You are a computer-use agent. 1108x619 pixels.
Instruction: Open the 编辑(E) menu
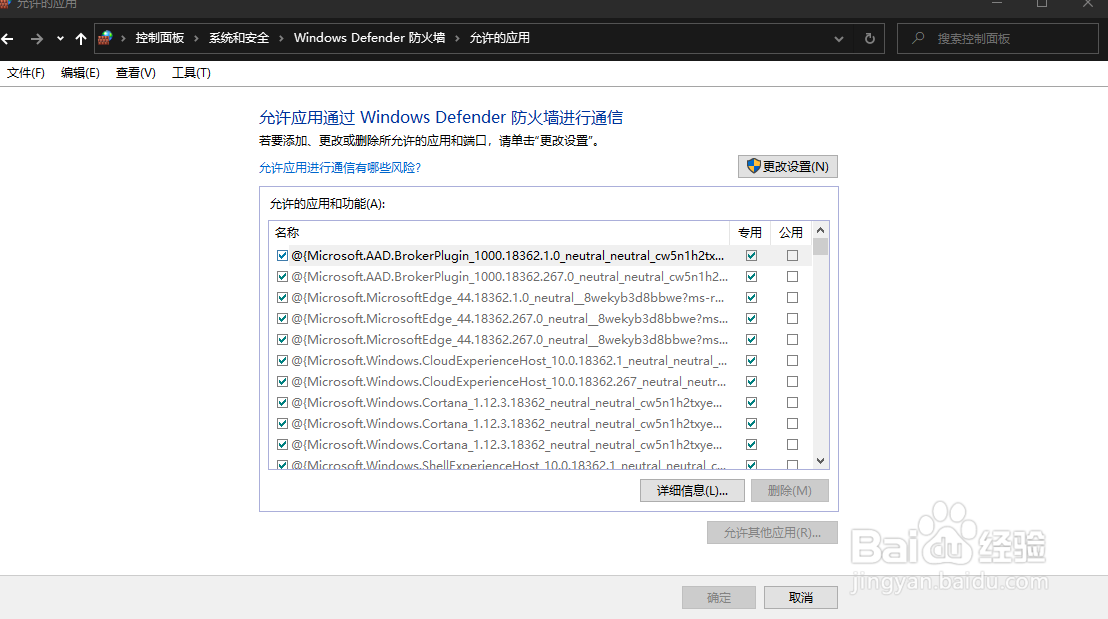pos(80,73)
